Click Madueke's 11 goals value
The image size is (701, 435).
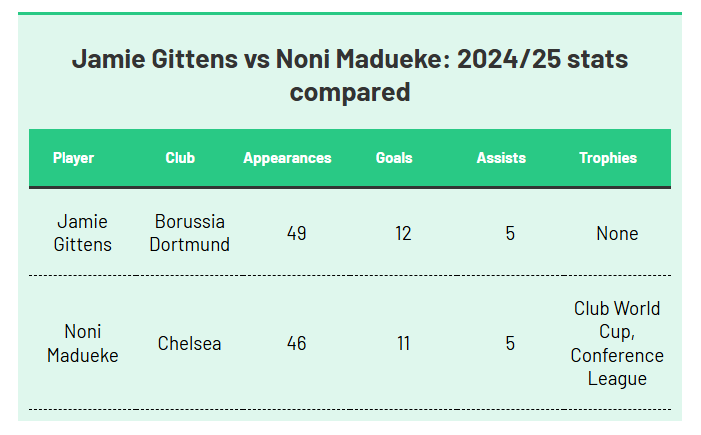(403, 343)
